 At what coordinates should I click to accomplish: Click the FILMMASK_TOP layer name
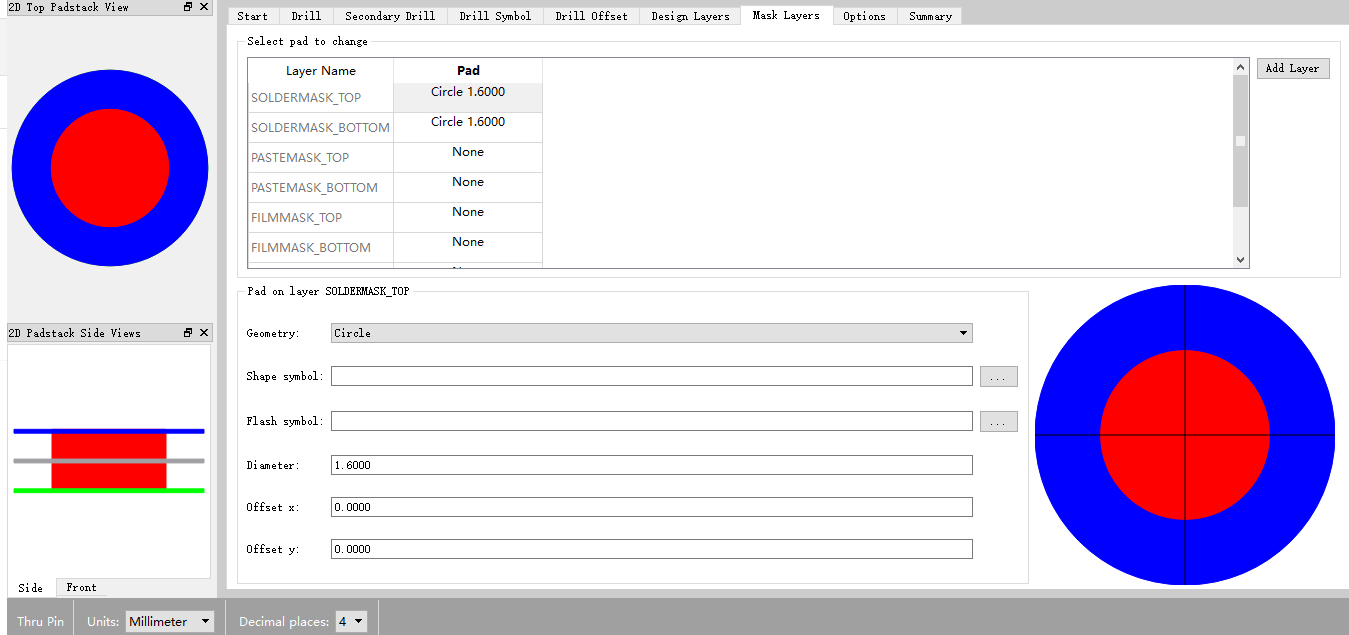point(296,218)
